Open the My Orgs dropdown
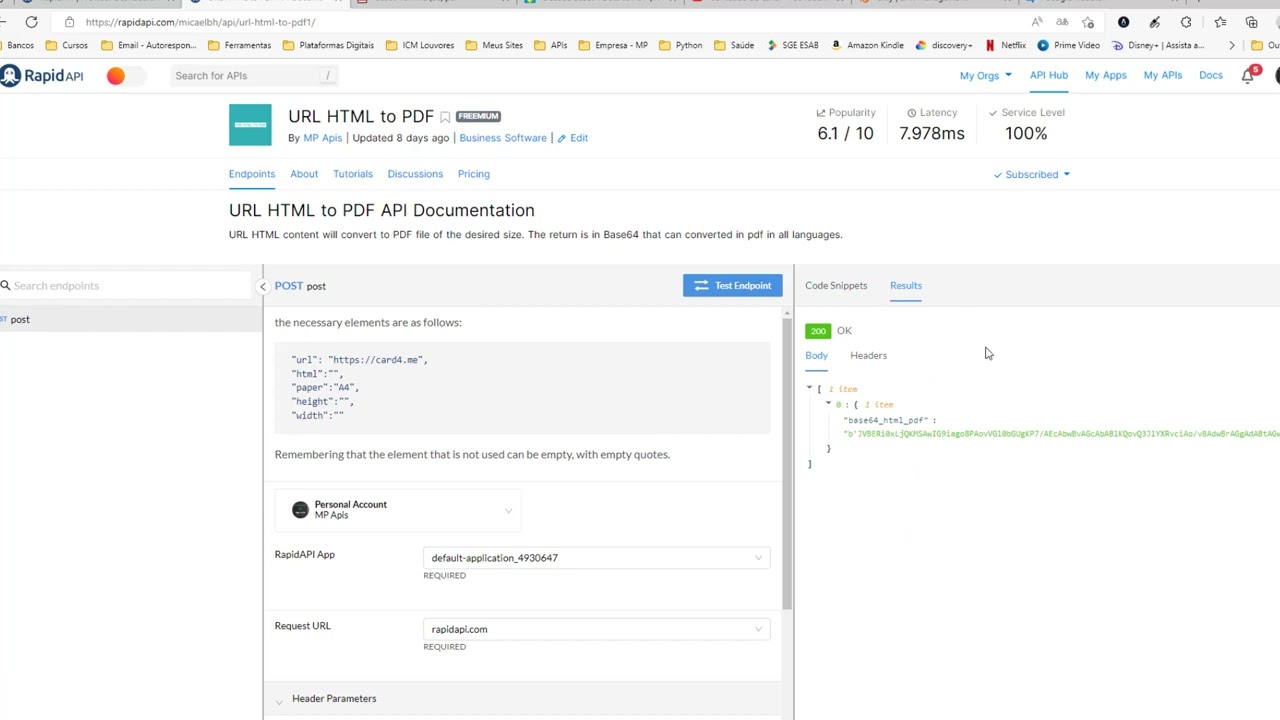This screenshot has height=720, width=1280. (985, 76)
